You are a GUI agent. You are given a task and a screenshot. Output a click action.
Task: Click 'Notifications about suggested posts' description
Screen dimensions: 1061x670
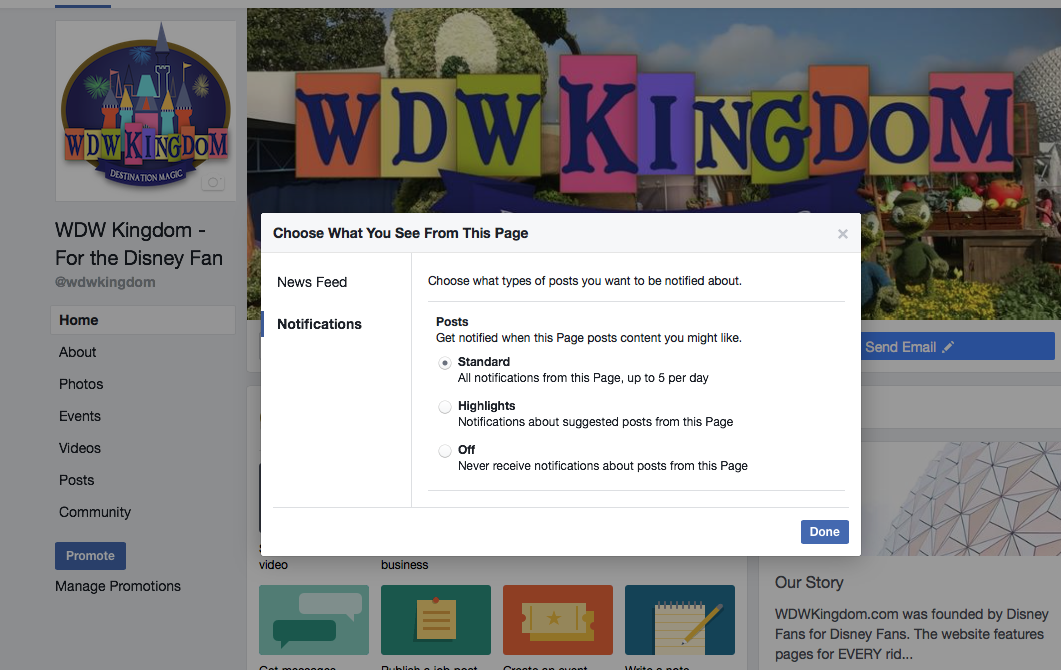[595, 422]
